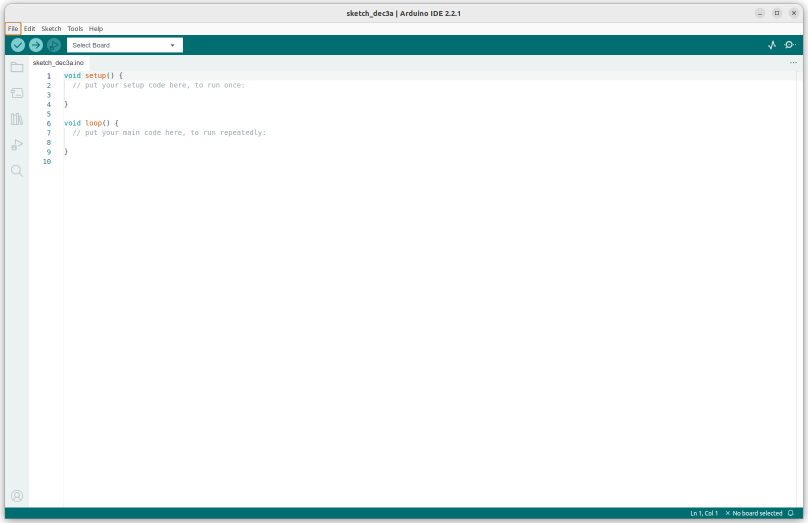
Task: Launch the Serial Monitor icon
Action: [x=790, y=45]
